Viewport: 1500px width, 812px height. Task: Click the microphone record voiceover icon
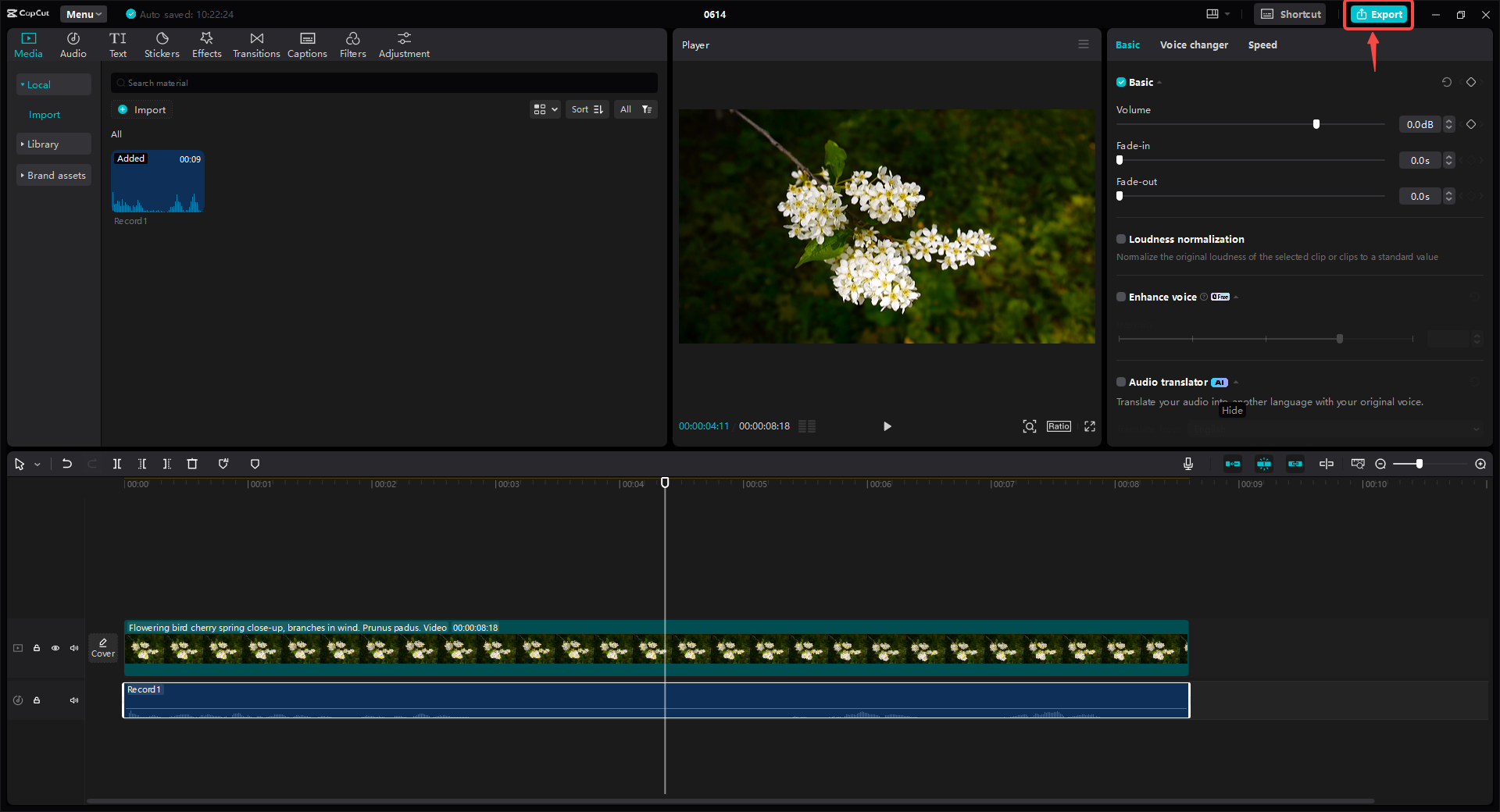coord(1187,464)
